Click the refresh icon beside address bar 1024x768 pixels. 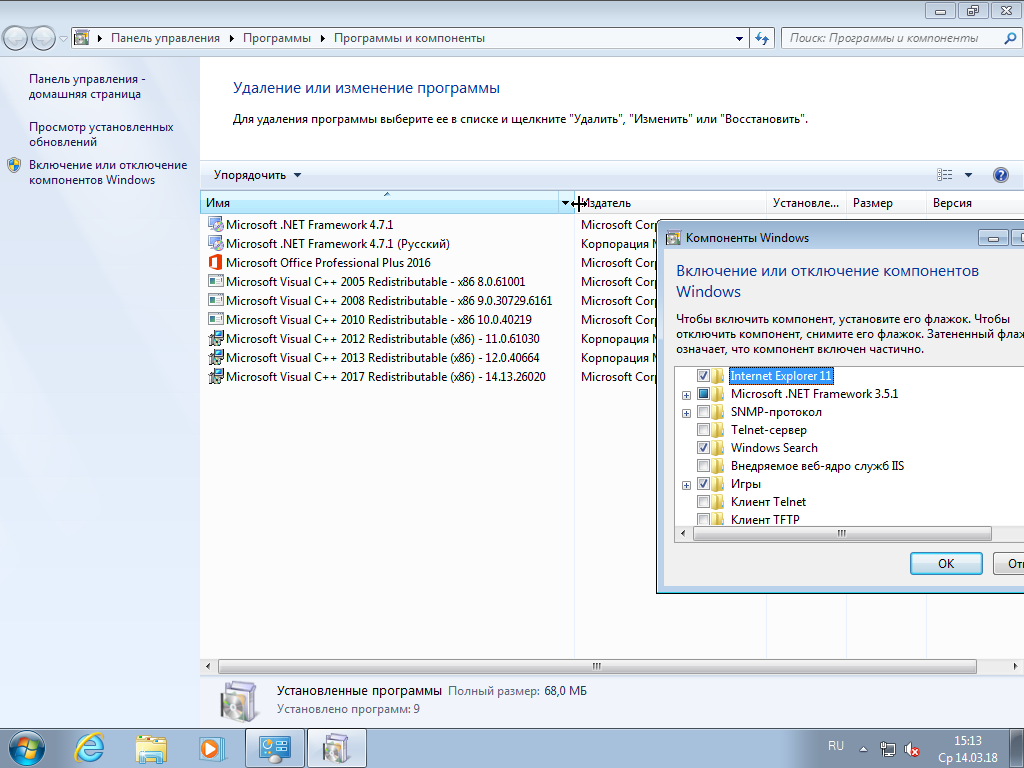[x=761, y=39]
